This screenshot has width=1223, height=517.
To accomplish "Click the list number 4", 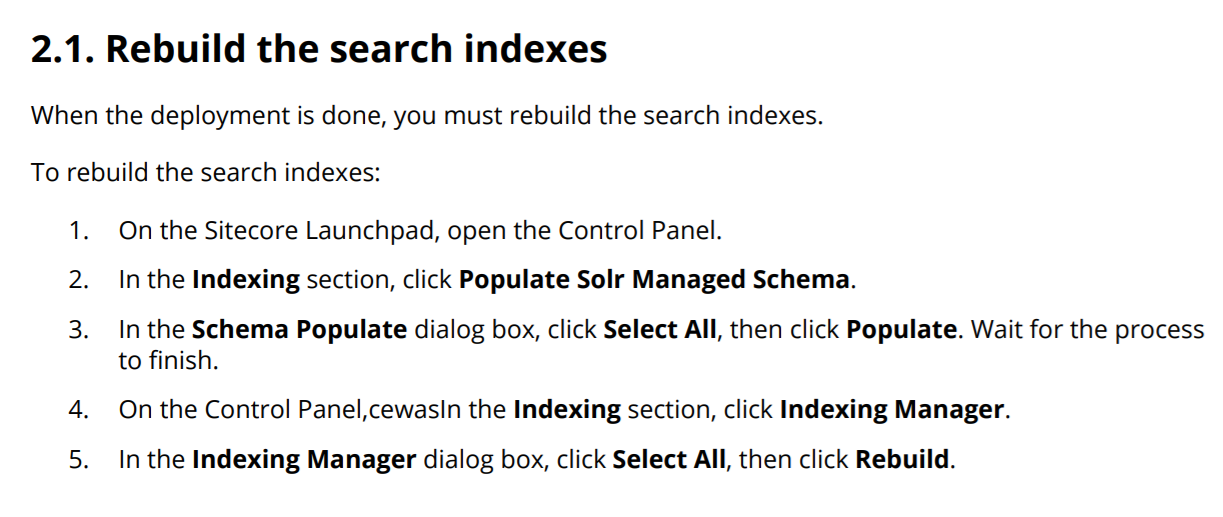I will pos(78,410).
